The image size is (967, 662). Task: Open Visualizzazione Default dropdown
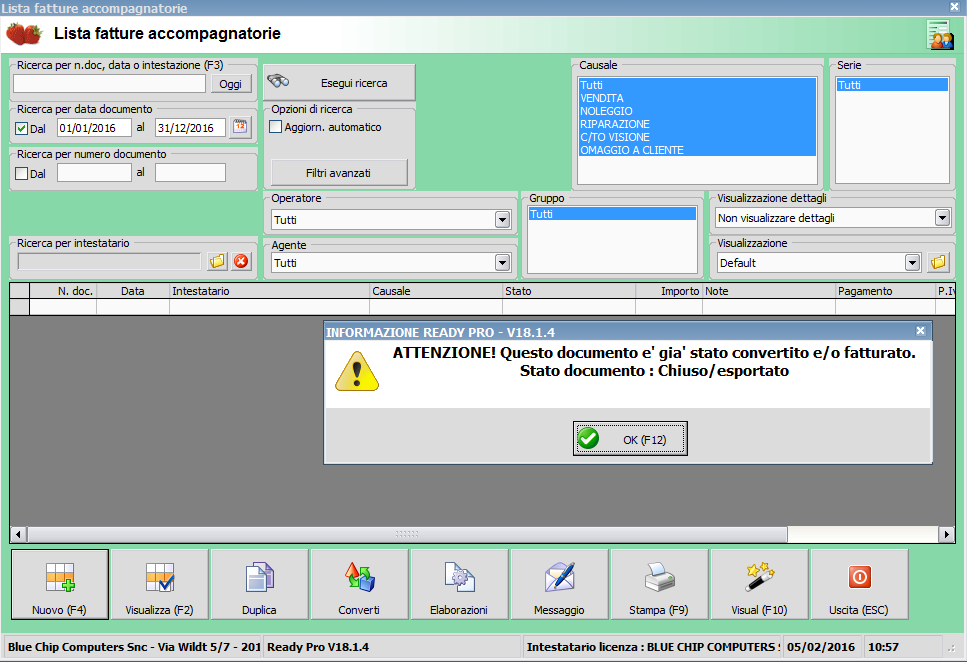click(912, 263)
